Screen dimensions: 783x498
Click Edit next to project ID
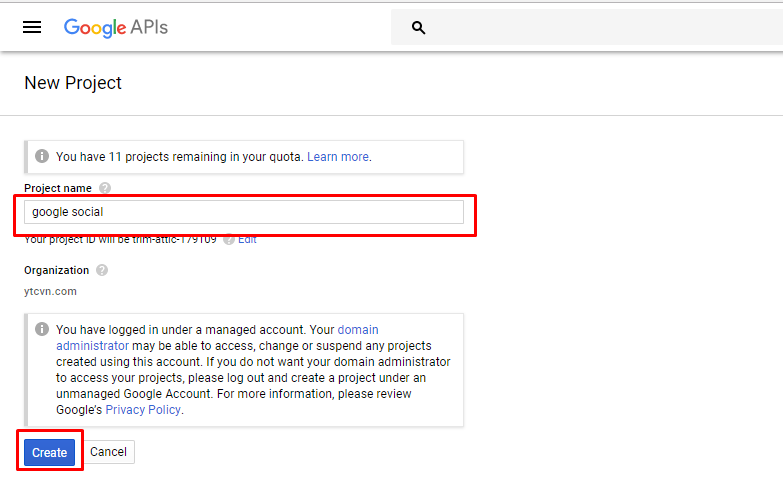tap(247, 240)
